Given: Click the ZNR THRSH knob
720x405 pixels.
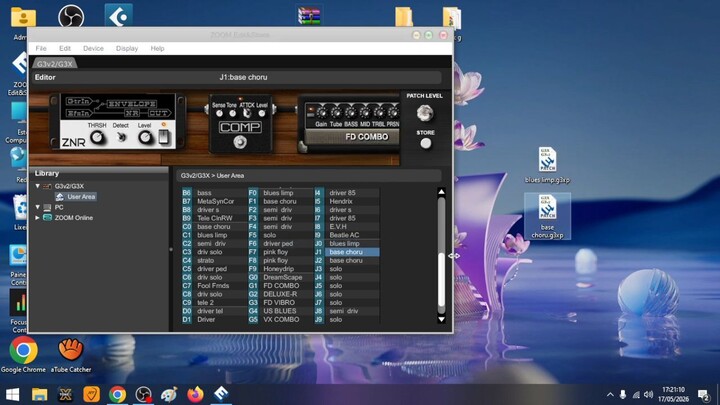Looking at the screenshot, I should tap(97, 137).
